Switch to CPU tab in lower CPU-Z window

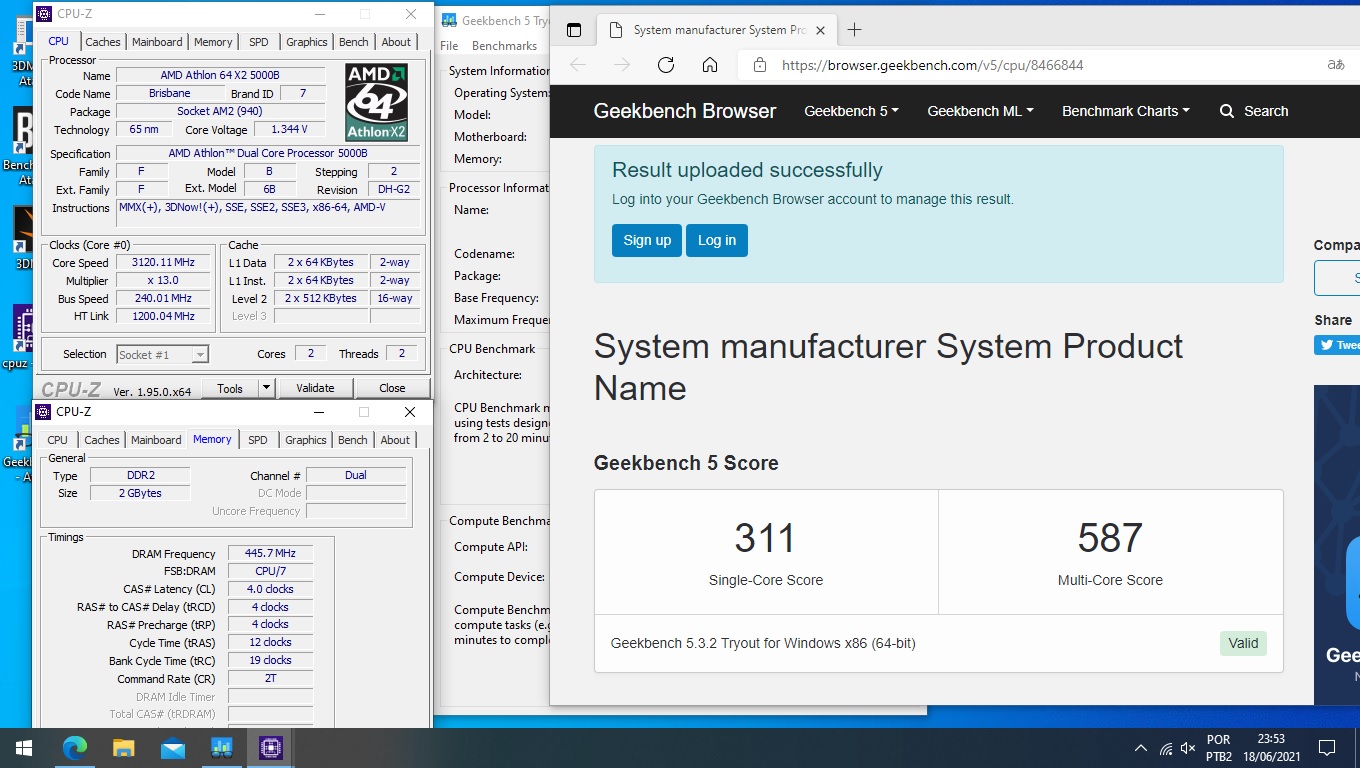(58, 440)
